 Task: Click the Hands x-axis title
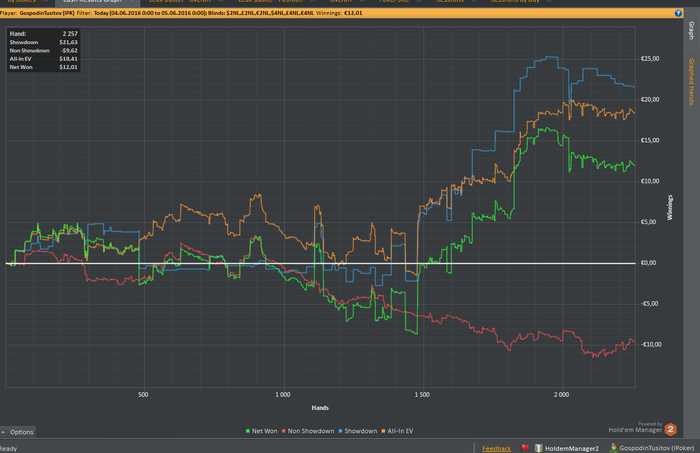pos(320,408)
